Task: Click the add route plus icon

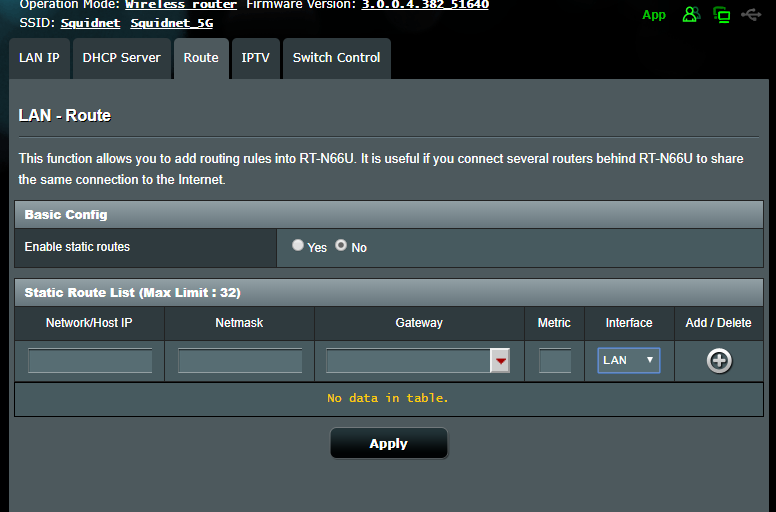Action: (719, 361)
